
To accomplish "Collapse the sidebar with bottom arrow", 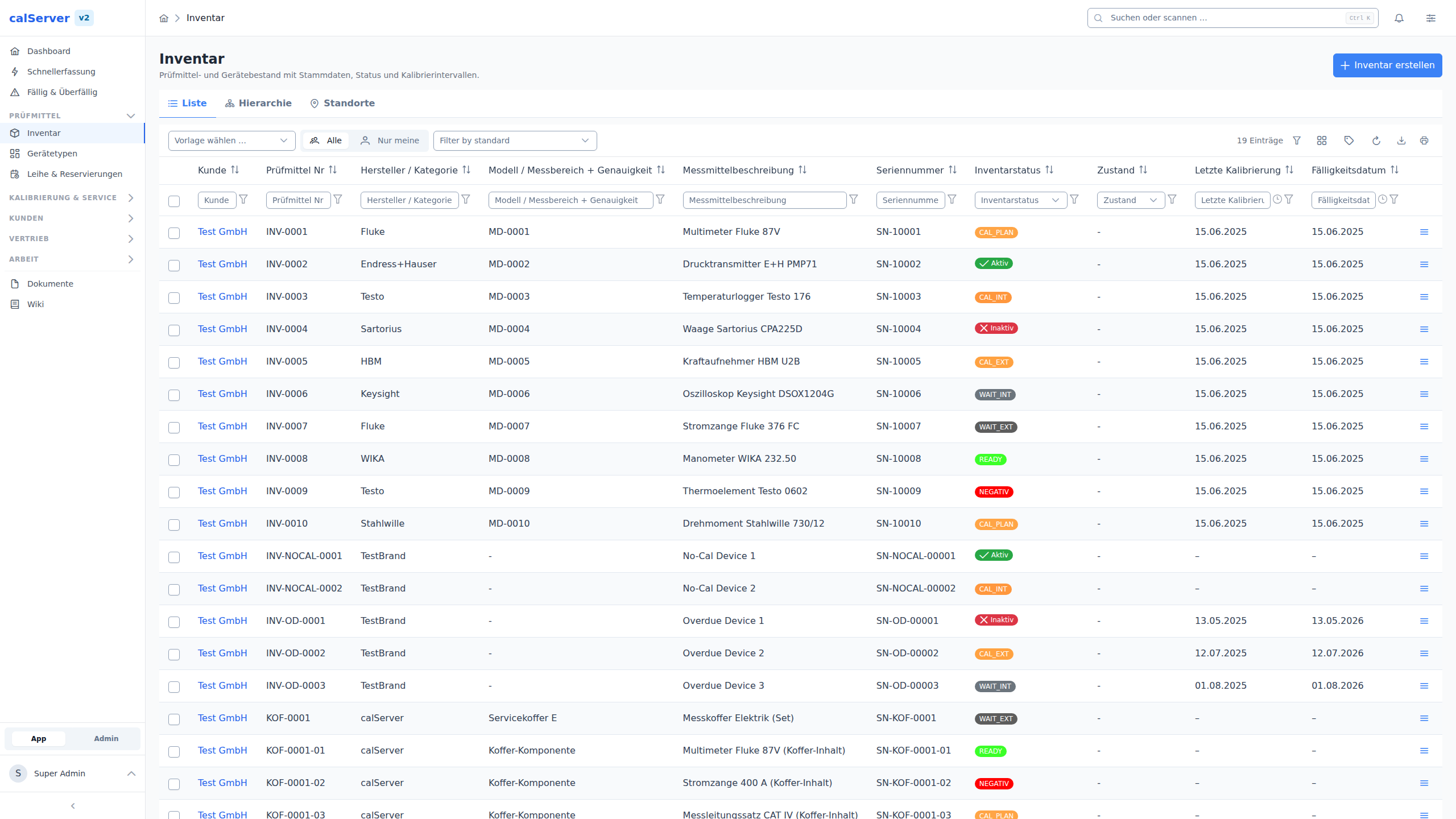I will (x=73, y=806).
